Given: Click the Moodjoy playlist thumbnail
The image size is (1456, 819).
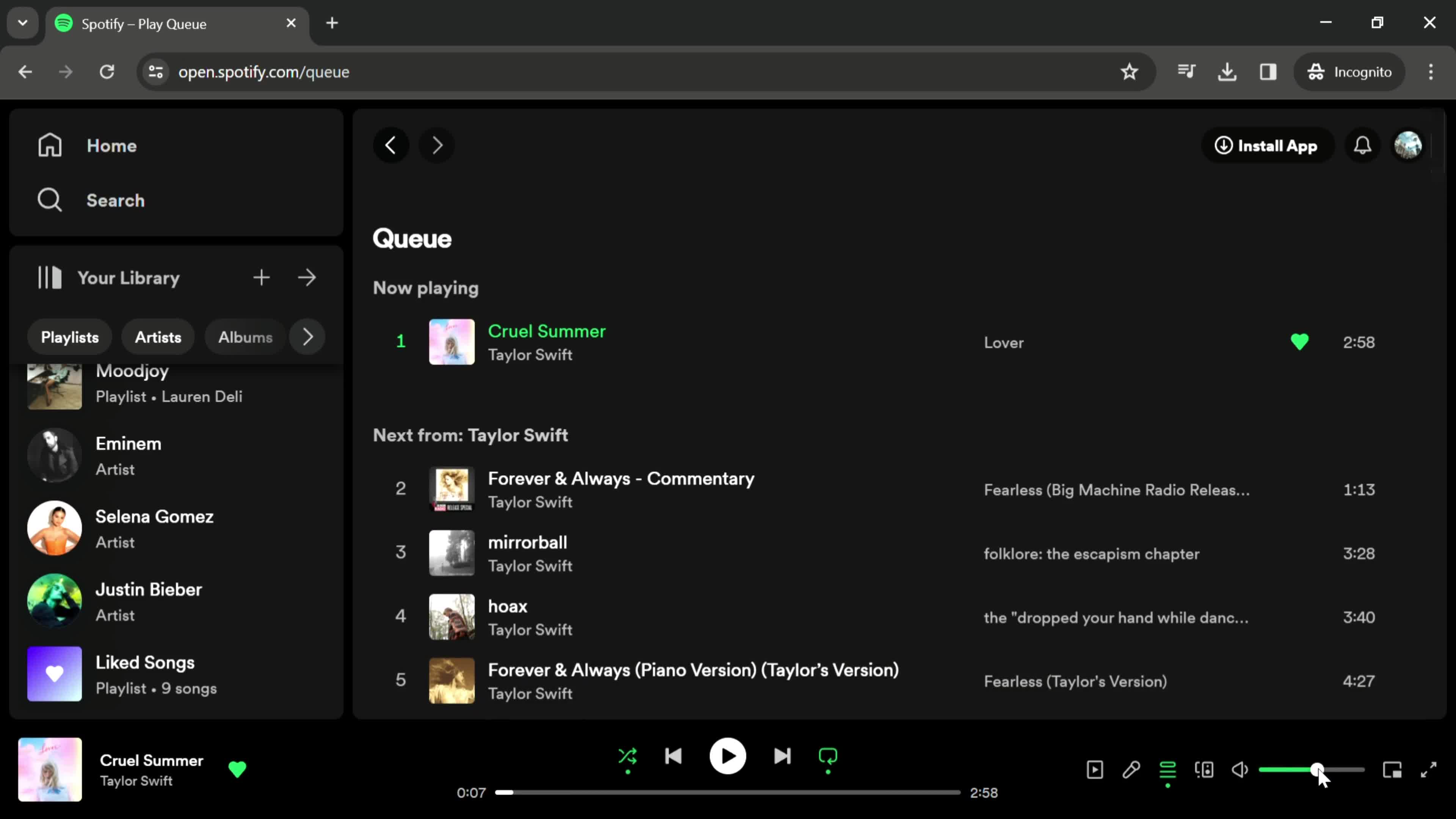Looking at the screenshot, I should [54, 383].
